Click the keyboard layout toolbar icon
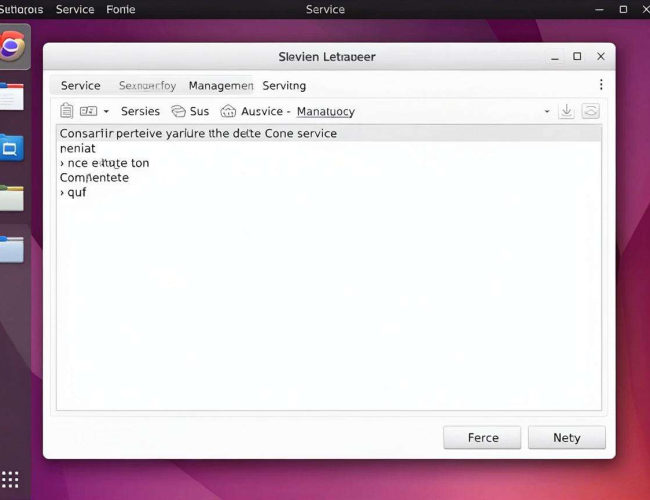650x500 pixels. pyautogui.click(x=88, y=111)
